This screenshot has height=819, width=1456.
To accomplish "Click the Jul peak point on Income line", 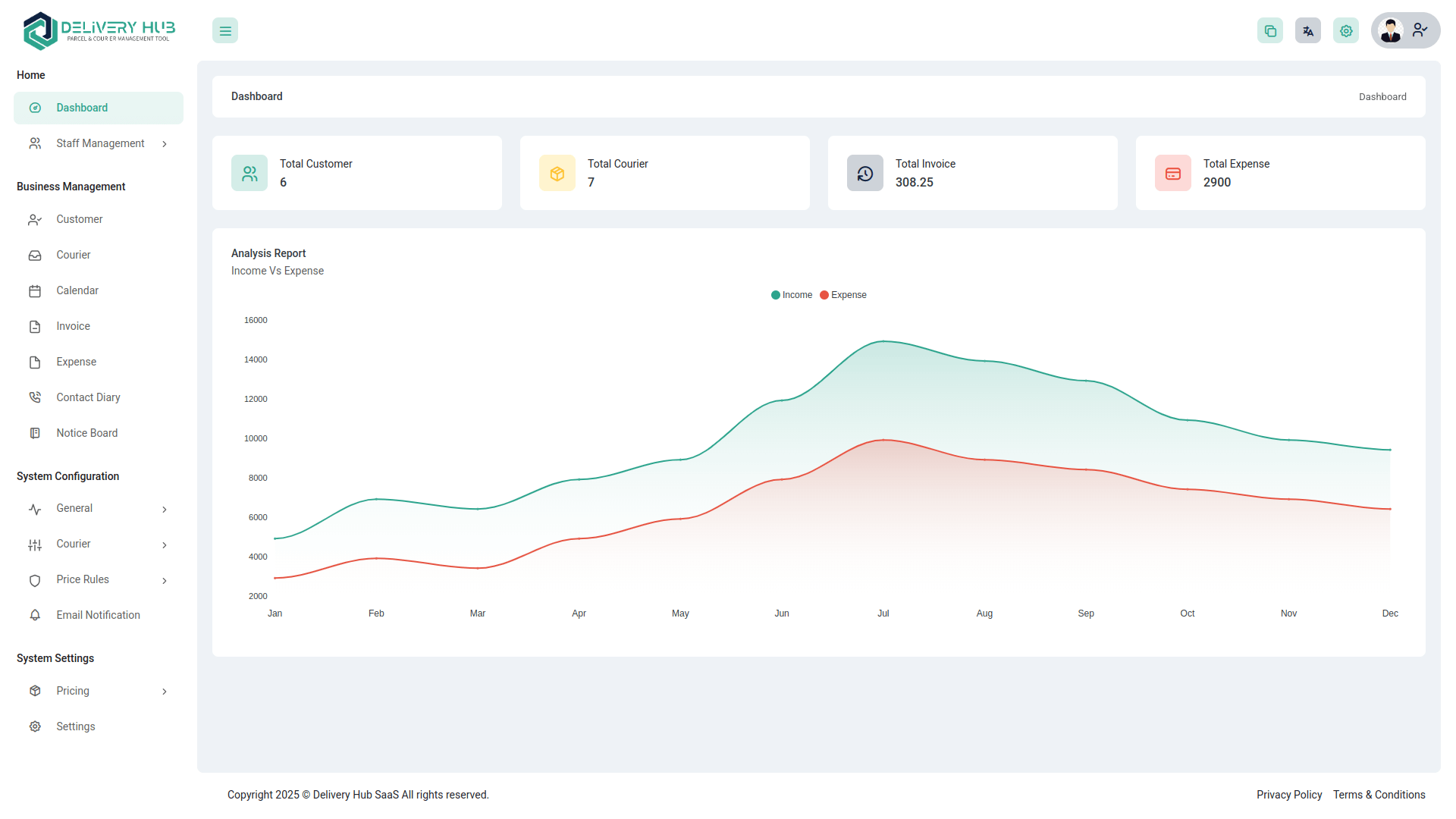I will (x=883, y=341).
